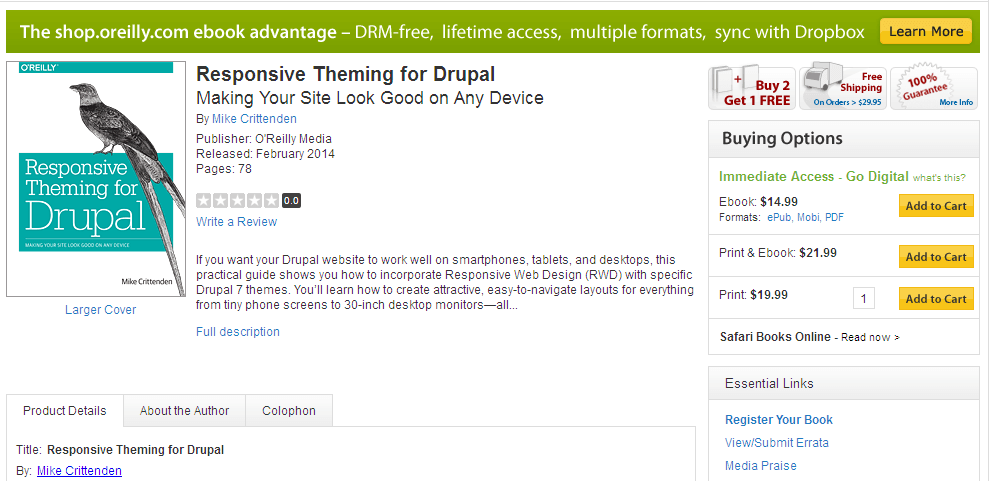Click the Responsive Theming book cover image
The image size is (989, 481).
(x=96, y=179)
